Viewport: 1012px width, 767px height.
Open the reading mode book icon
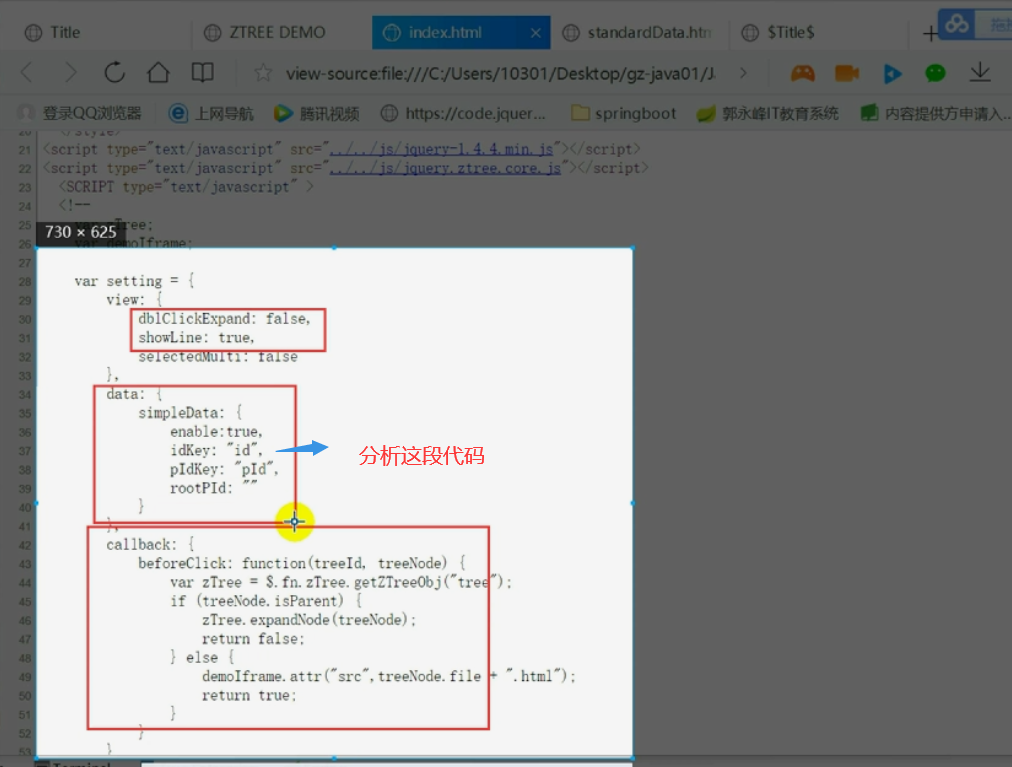pyautogui.click(x=203, y=72)
